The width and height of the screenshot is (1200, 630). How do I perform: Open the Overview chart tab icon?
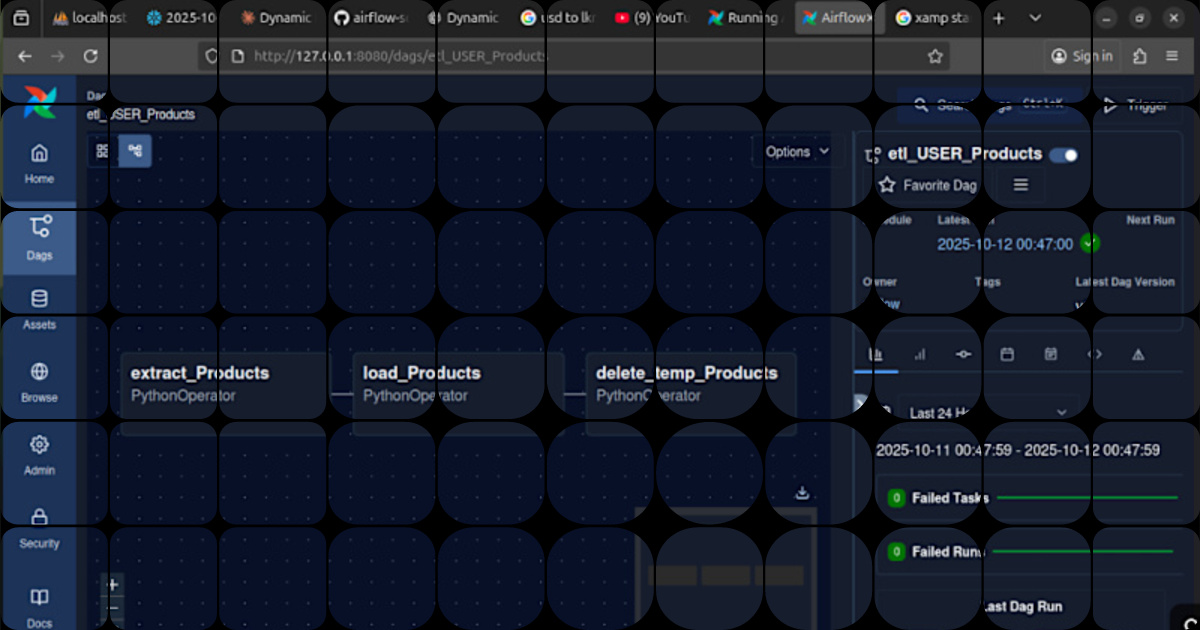click(x=876, y=354)
